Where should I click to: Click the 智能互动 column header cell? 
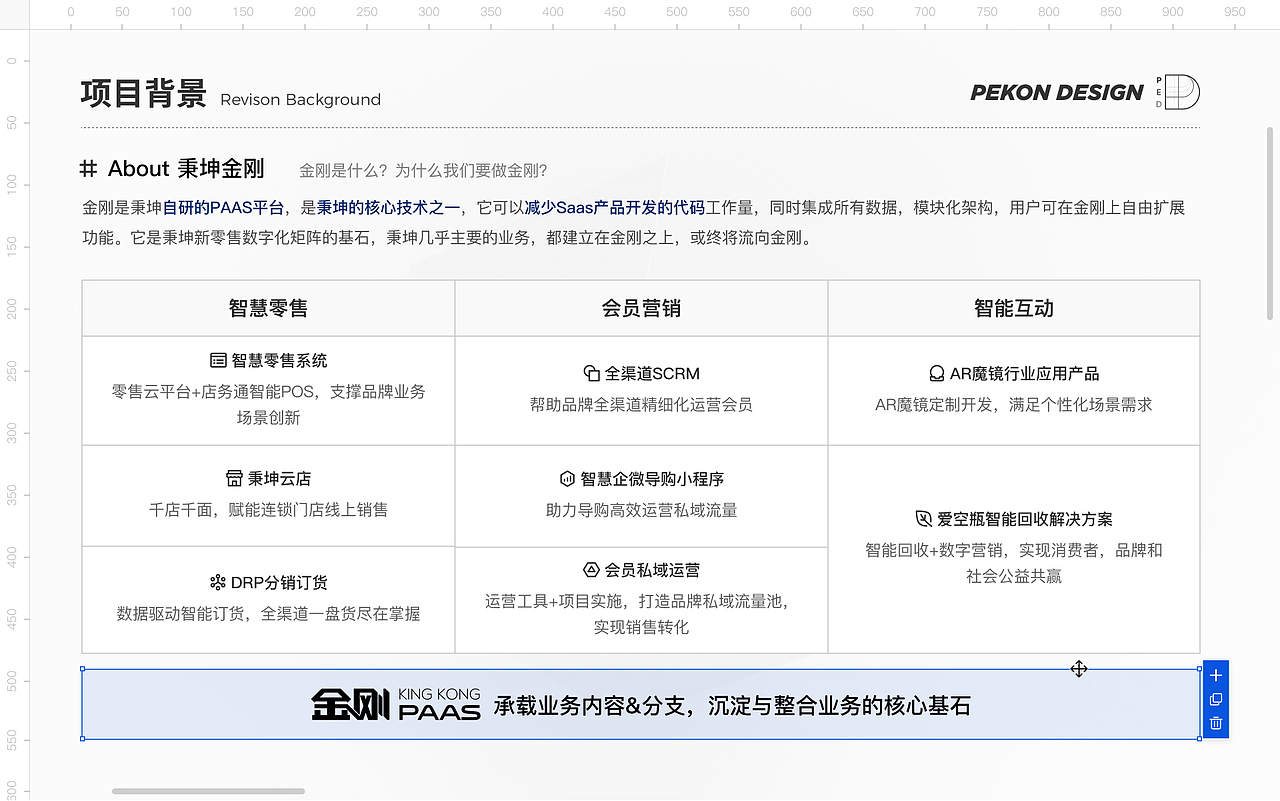1013,308
